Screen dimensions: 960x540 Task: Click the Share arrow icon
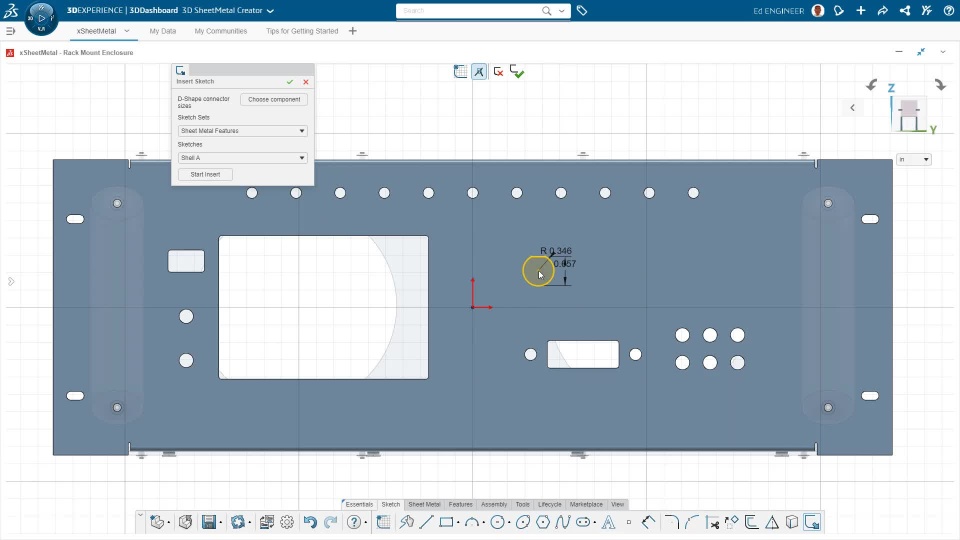(x=882, y=10)
